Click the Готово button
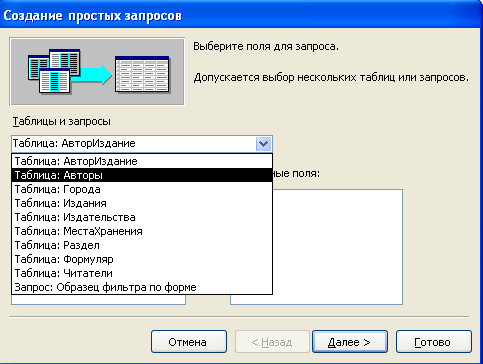Screen dimensions: 483x364 (x=434, y=342)
